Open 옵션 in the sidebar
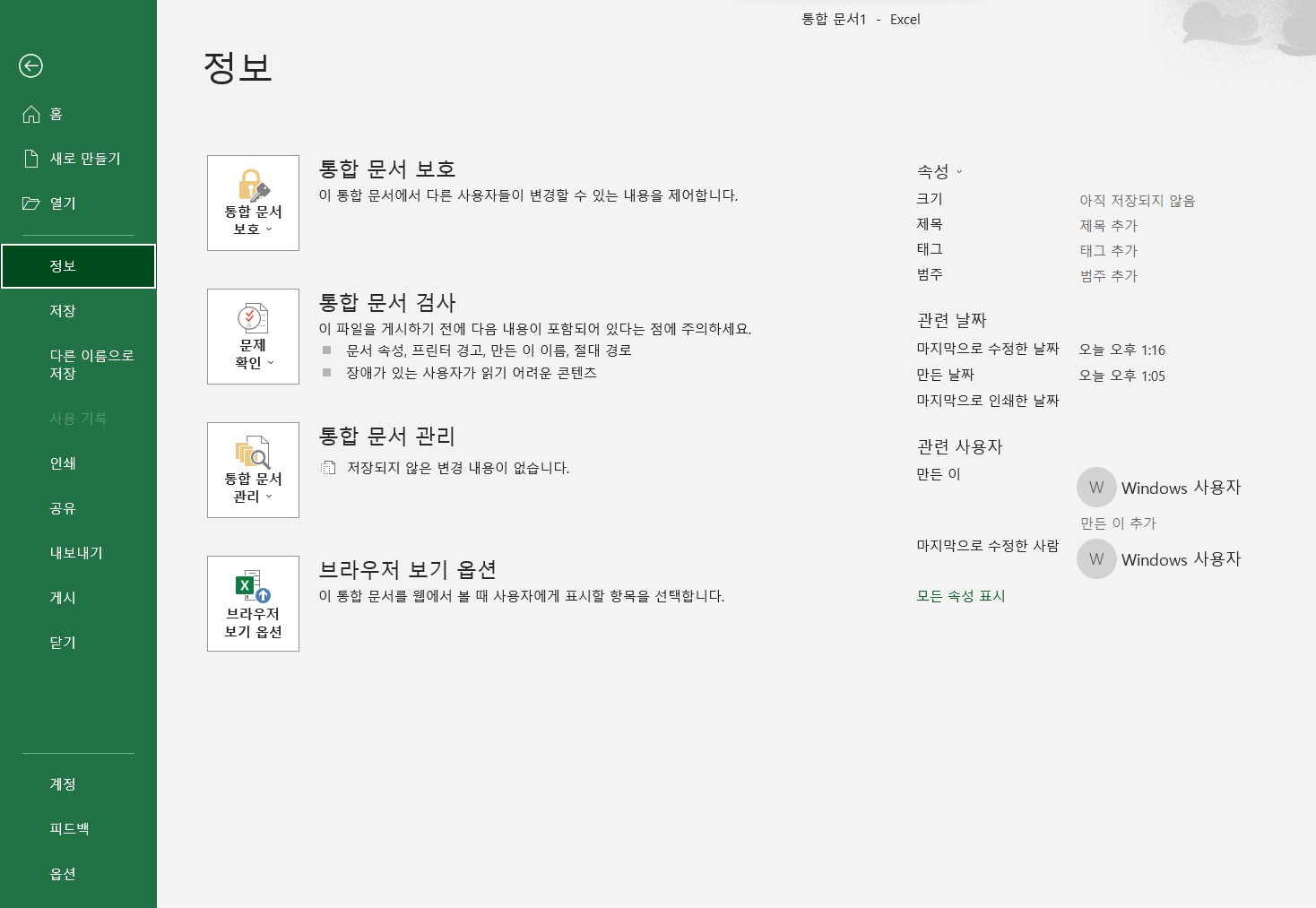Screen dimensions: 1316x908 point(78,874)
